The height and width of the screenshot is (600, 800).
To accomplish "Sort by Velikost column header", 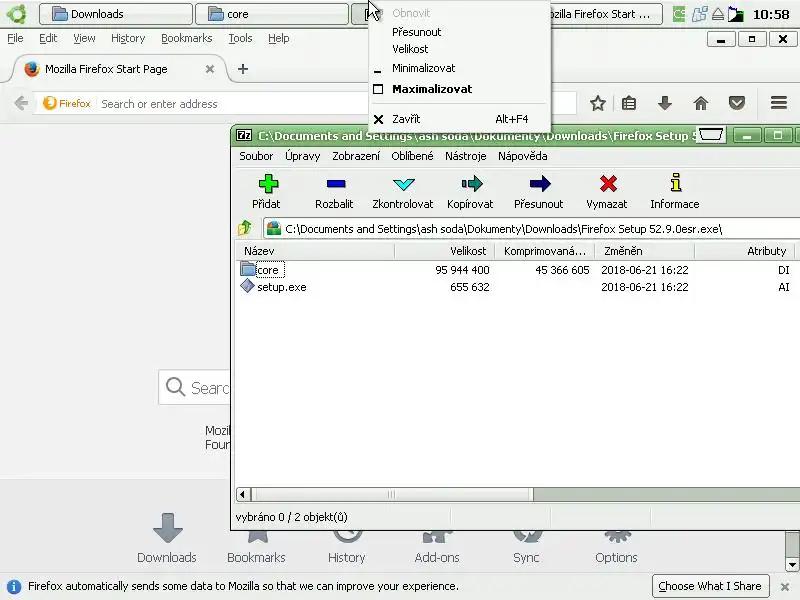I will 444,251.
